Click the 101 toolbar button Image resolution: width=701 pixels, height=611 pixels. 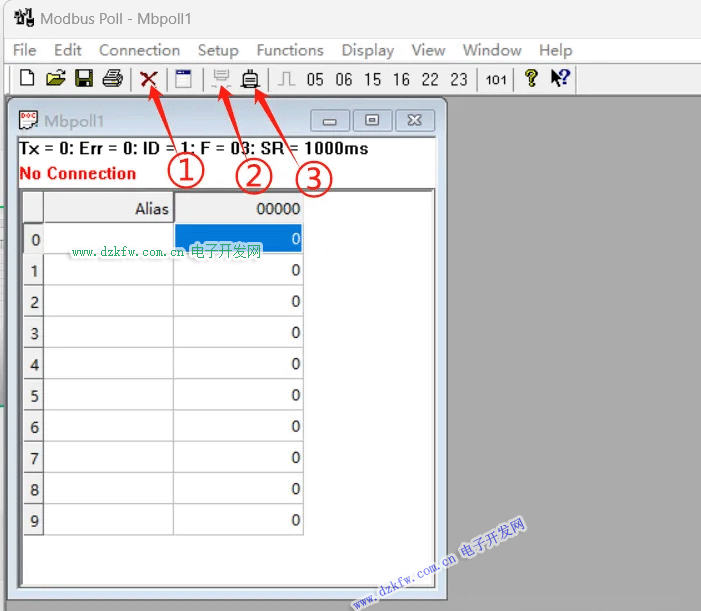coord(496,80)
